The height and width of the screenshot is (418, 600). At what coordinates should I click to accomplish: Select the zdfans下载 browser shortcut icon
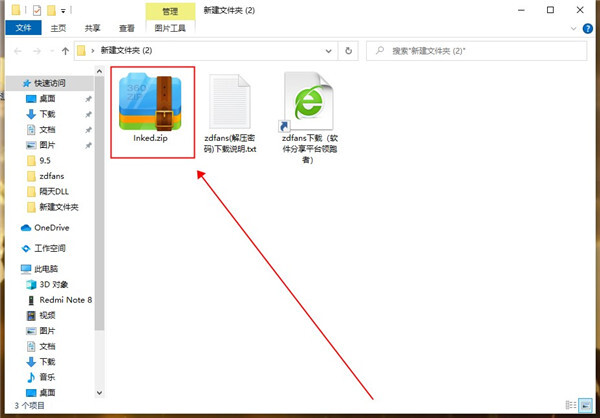click(x=308, y=101)
